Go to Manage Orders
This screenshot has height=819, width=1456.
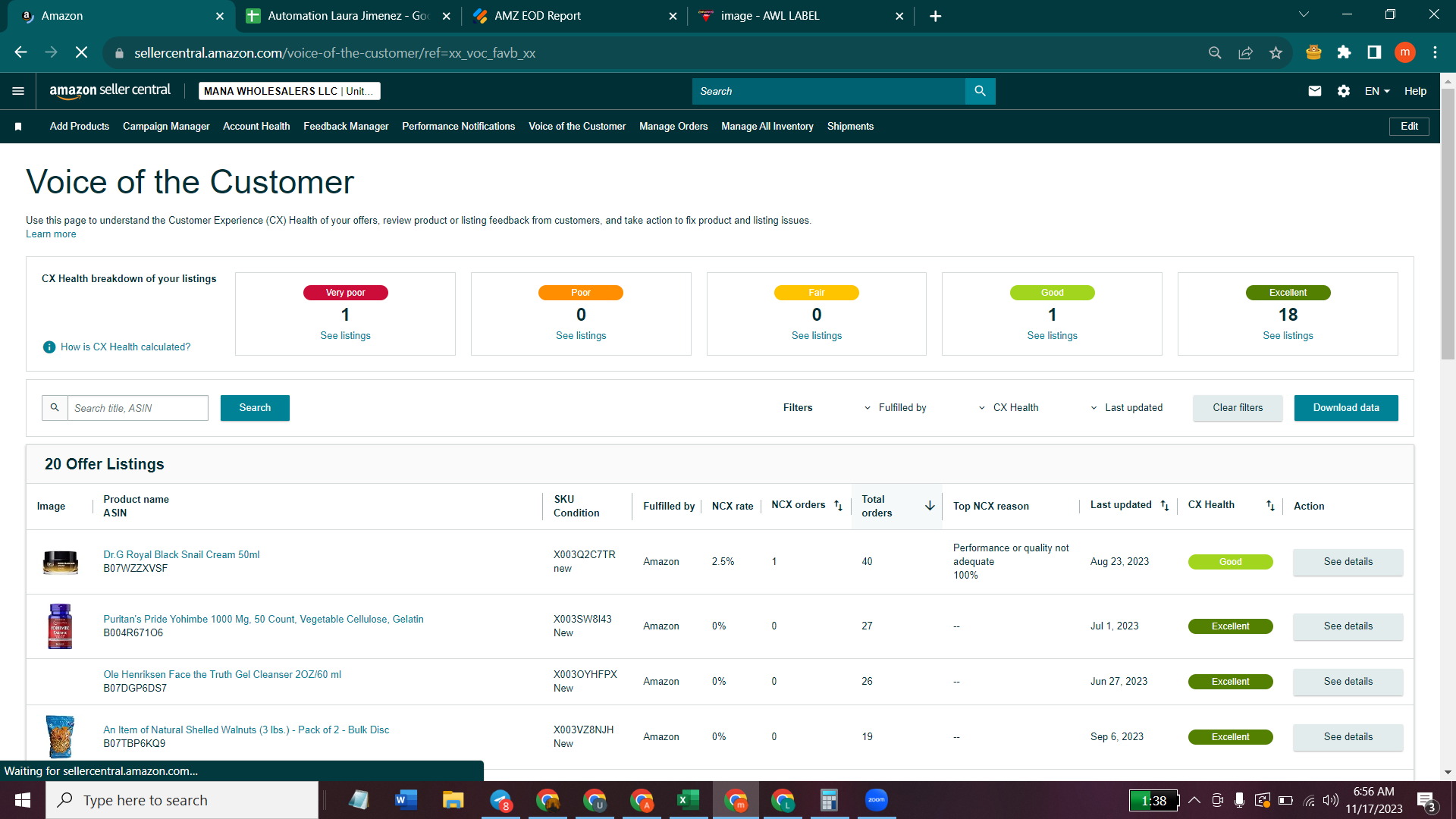point(673,127)
